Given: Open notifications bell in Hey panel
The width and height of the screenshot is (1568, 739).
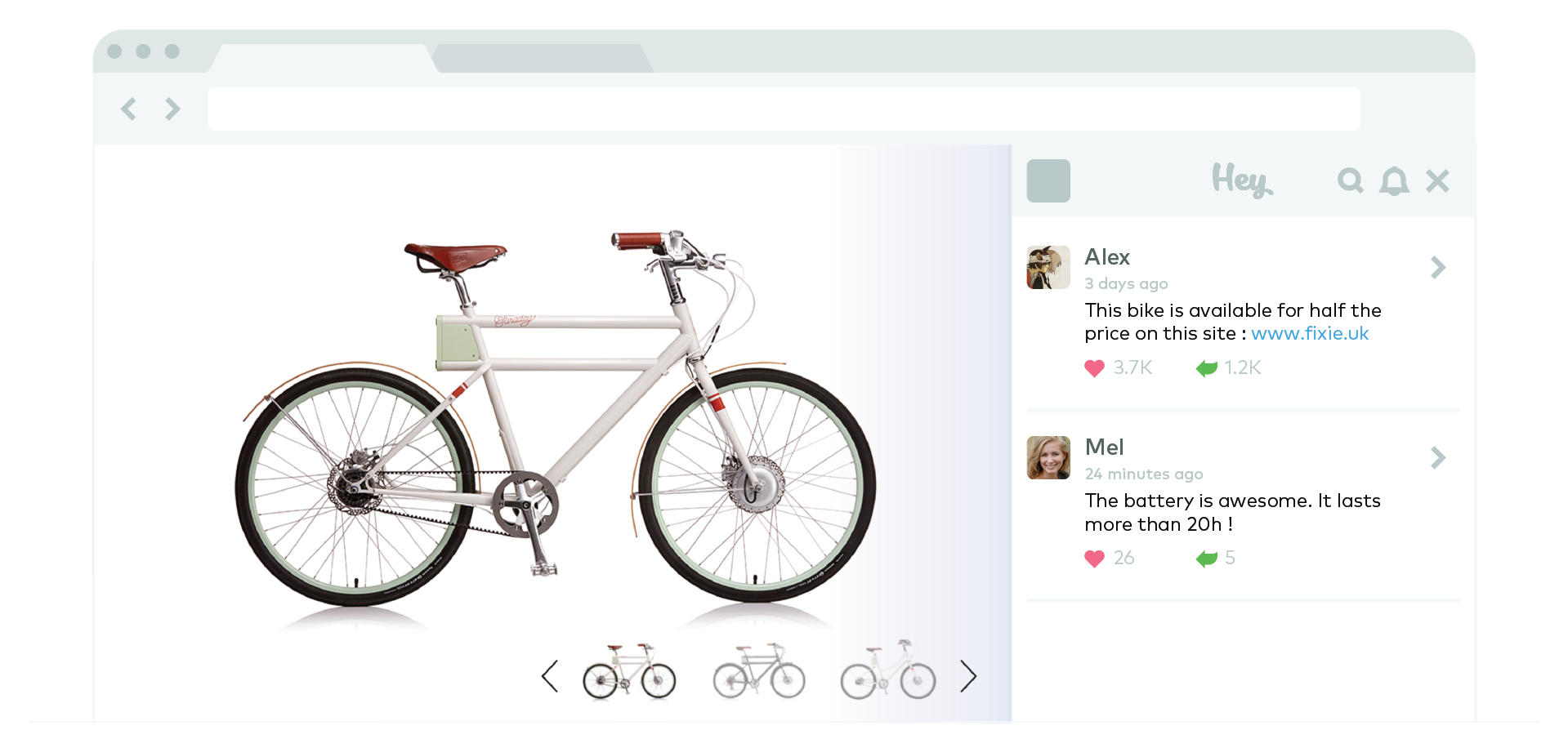Looking at the screenshot, I should point(1394,180).
